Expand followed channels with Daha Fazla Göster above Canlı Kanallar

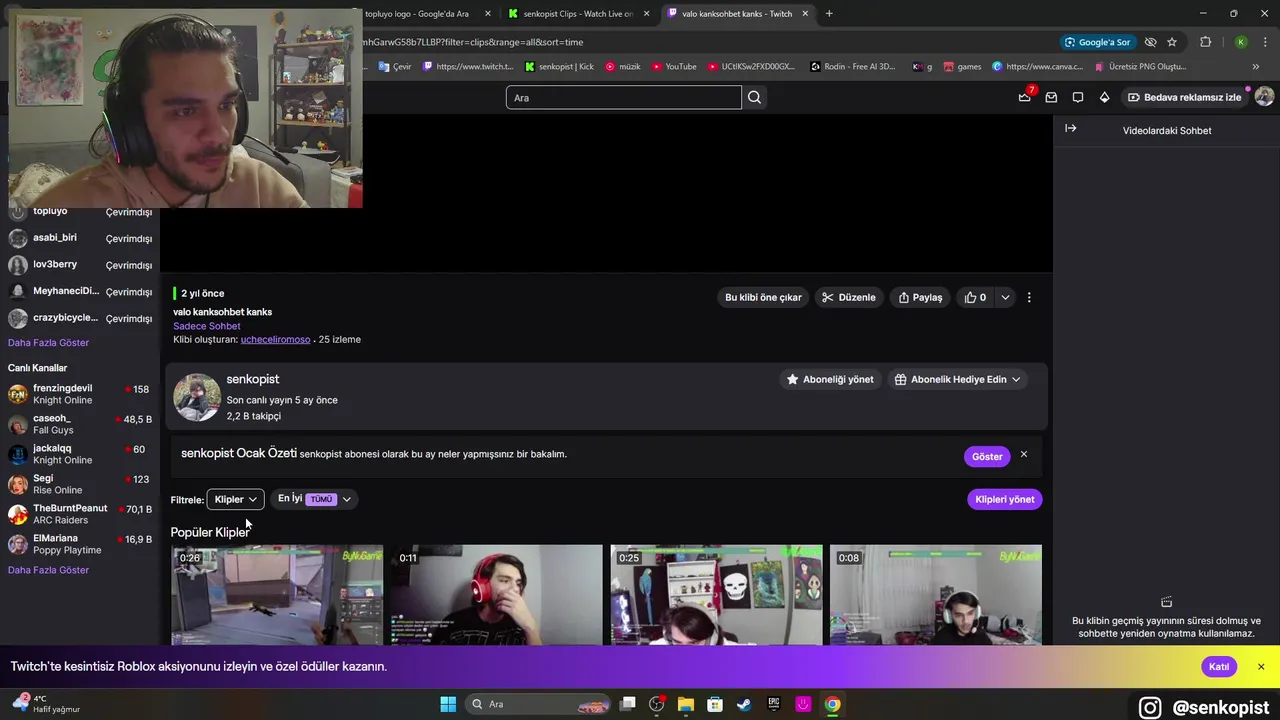point(48,343)
